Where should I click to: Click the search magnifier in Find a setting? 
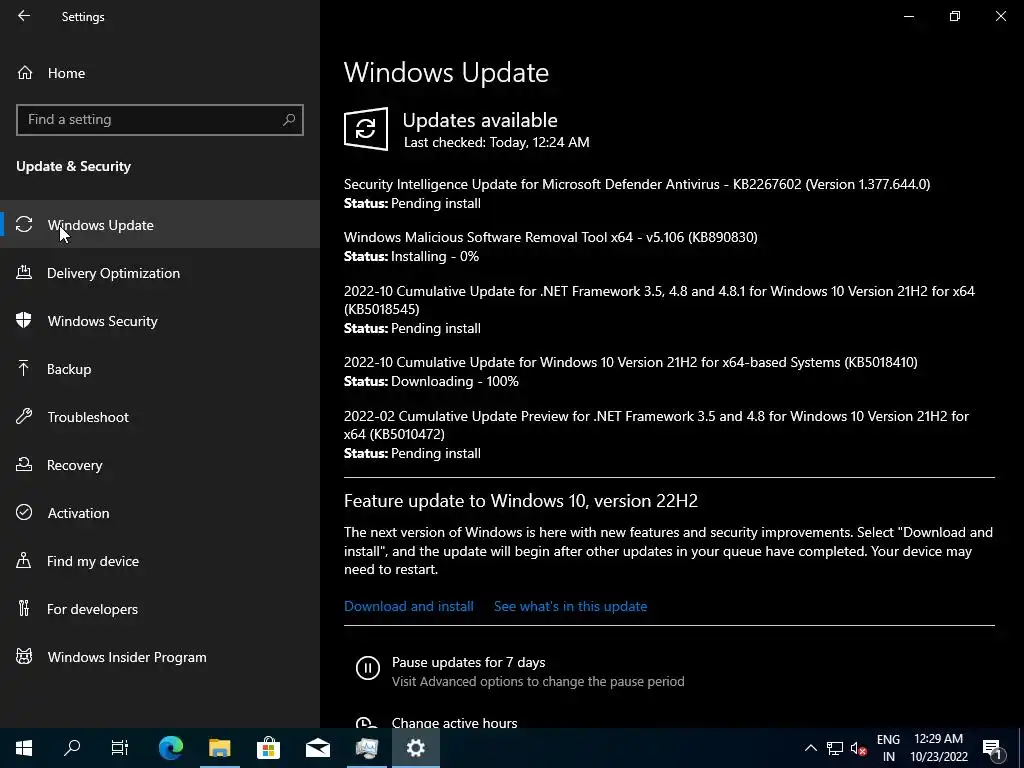coord(289,120)
